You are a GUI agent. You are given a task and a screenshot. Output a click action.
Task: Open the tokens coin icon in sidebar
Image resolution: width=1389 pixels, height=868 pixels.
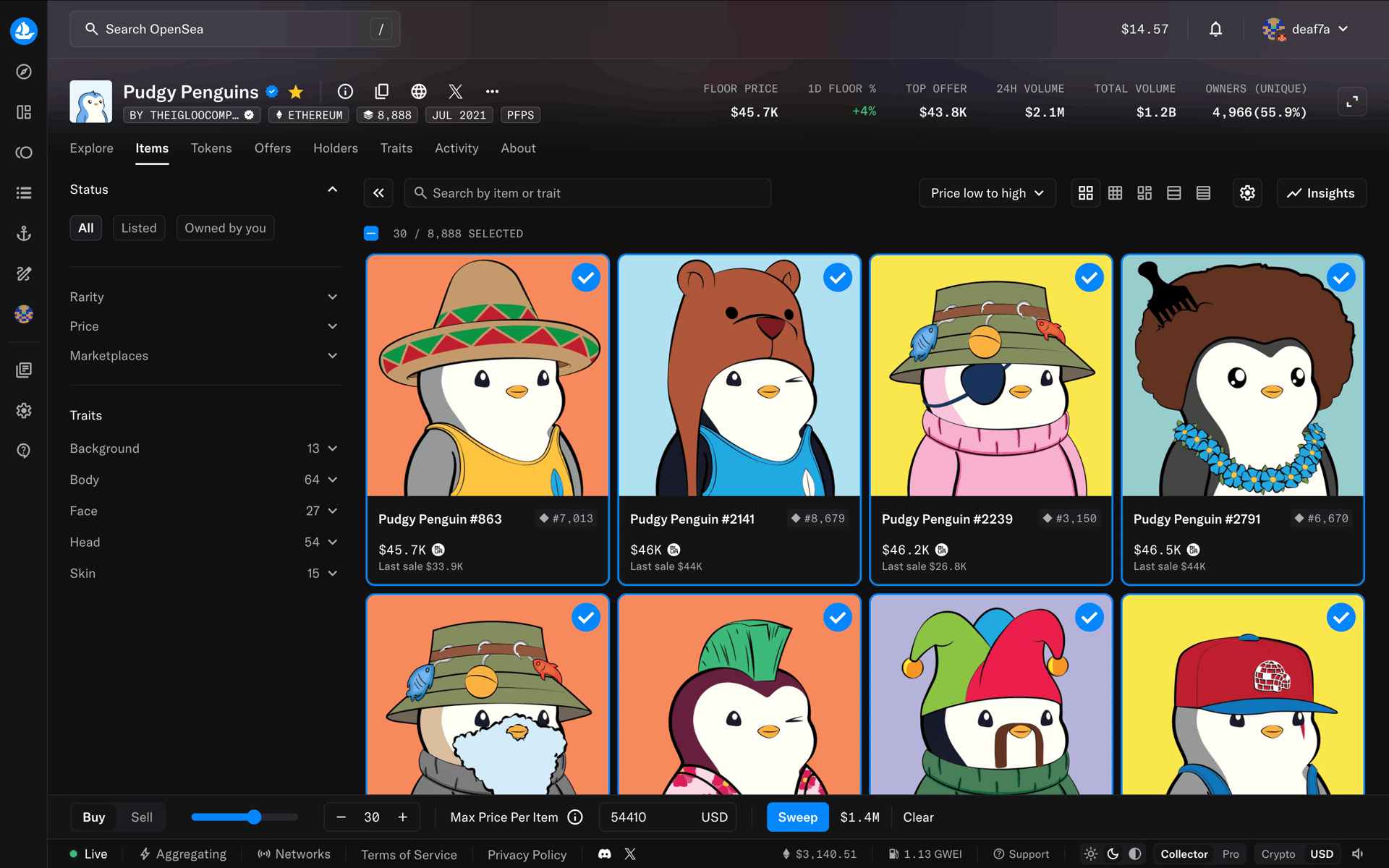coord(24,153)
